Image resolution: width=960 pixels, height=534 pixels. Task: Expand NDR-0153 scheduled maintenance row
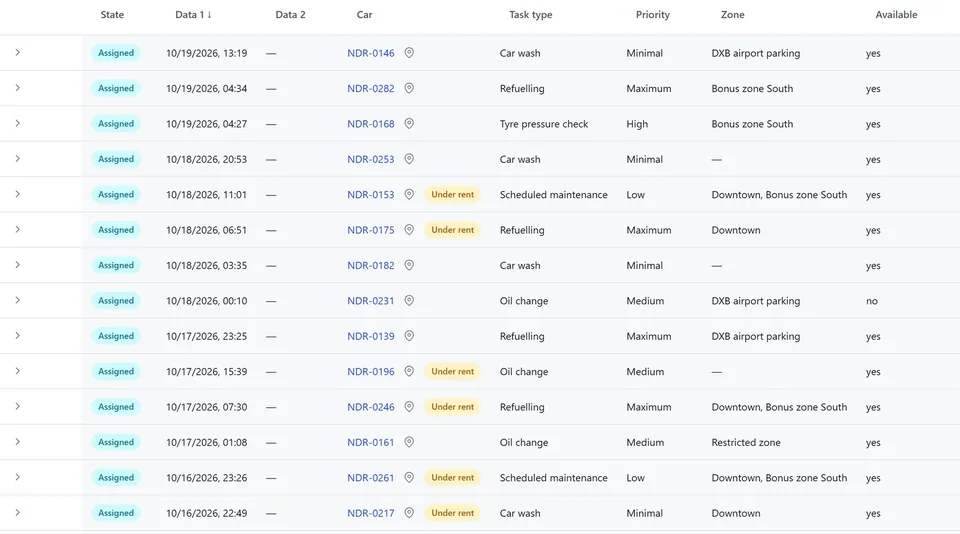pyautogui.click(x=18, y=194)
